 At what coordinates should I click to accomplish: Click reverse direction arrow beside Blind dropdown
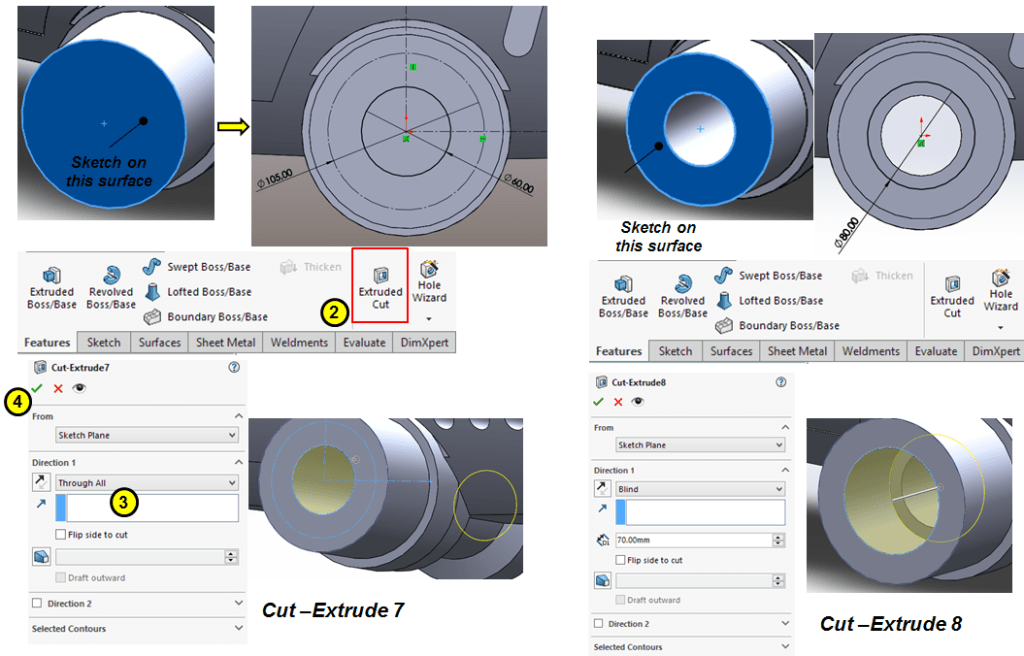[603, 489]
